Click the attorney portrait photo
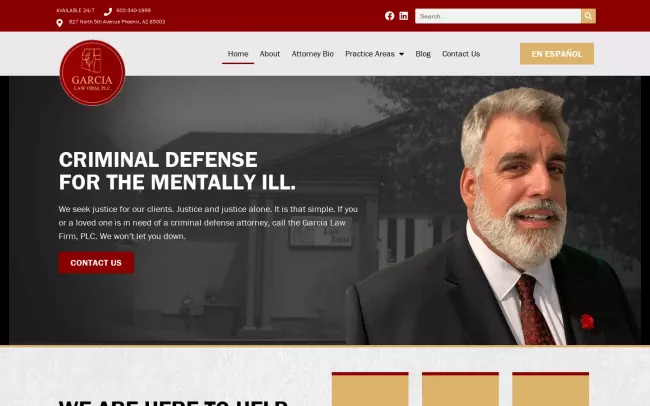The width and height of the screenshot is (650, 406). point(493,216)
